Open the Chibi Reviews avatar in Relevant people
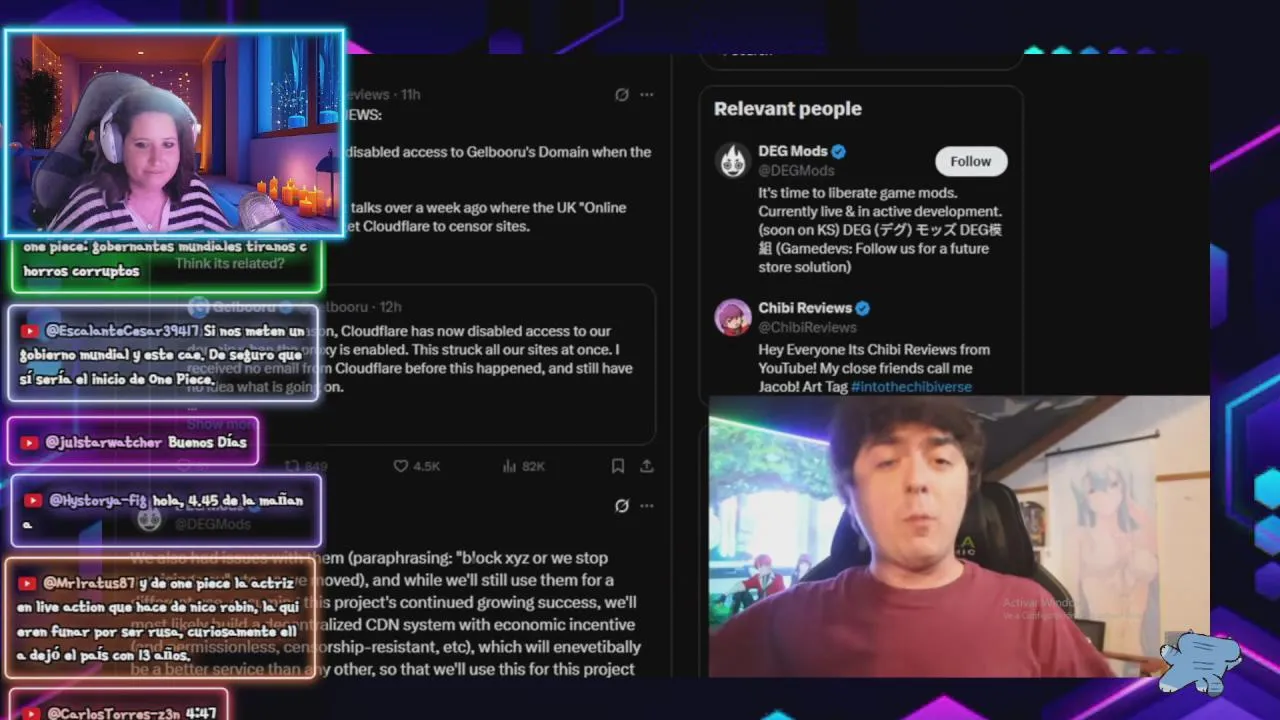 [x=733, y=317]
